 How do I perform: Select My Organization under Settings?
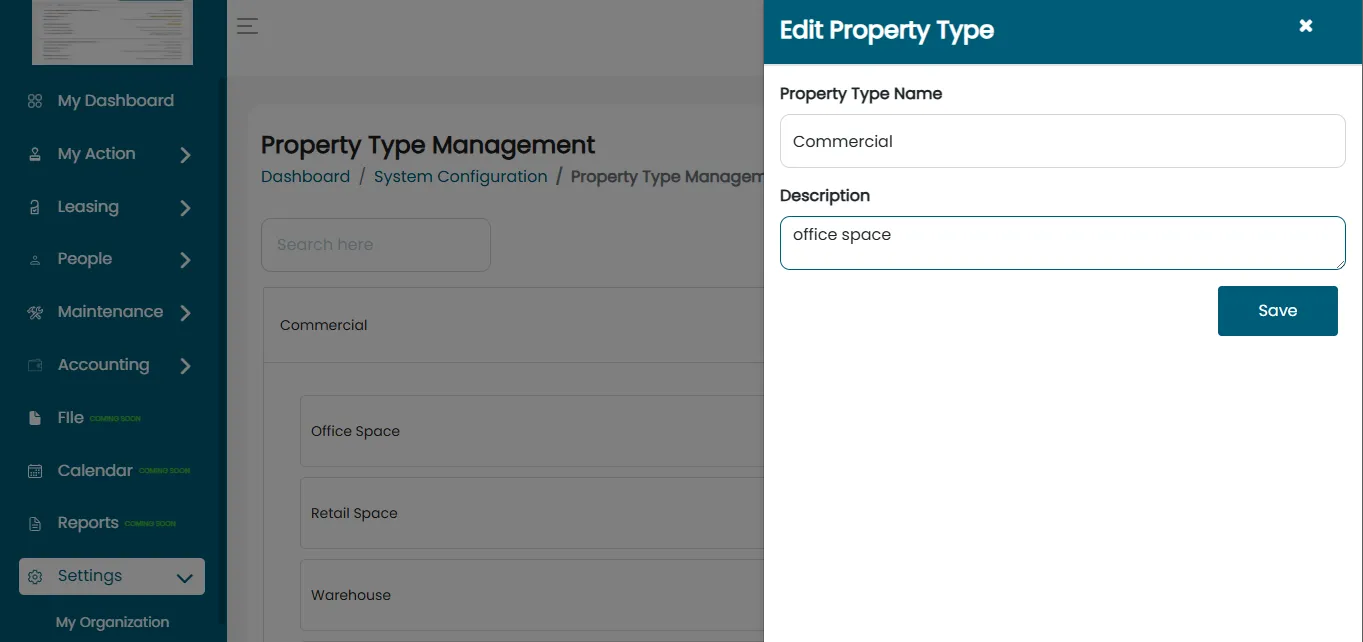point(113,622)
